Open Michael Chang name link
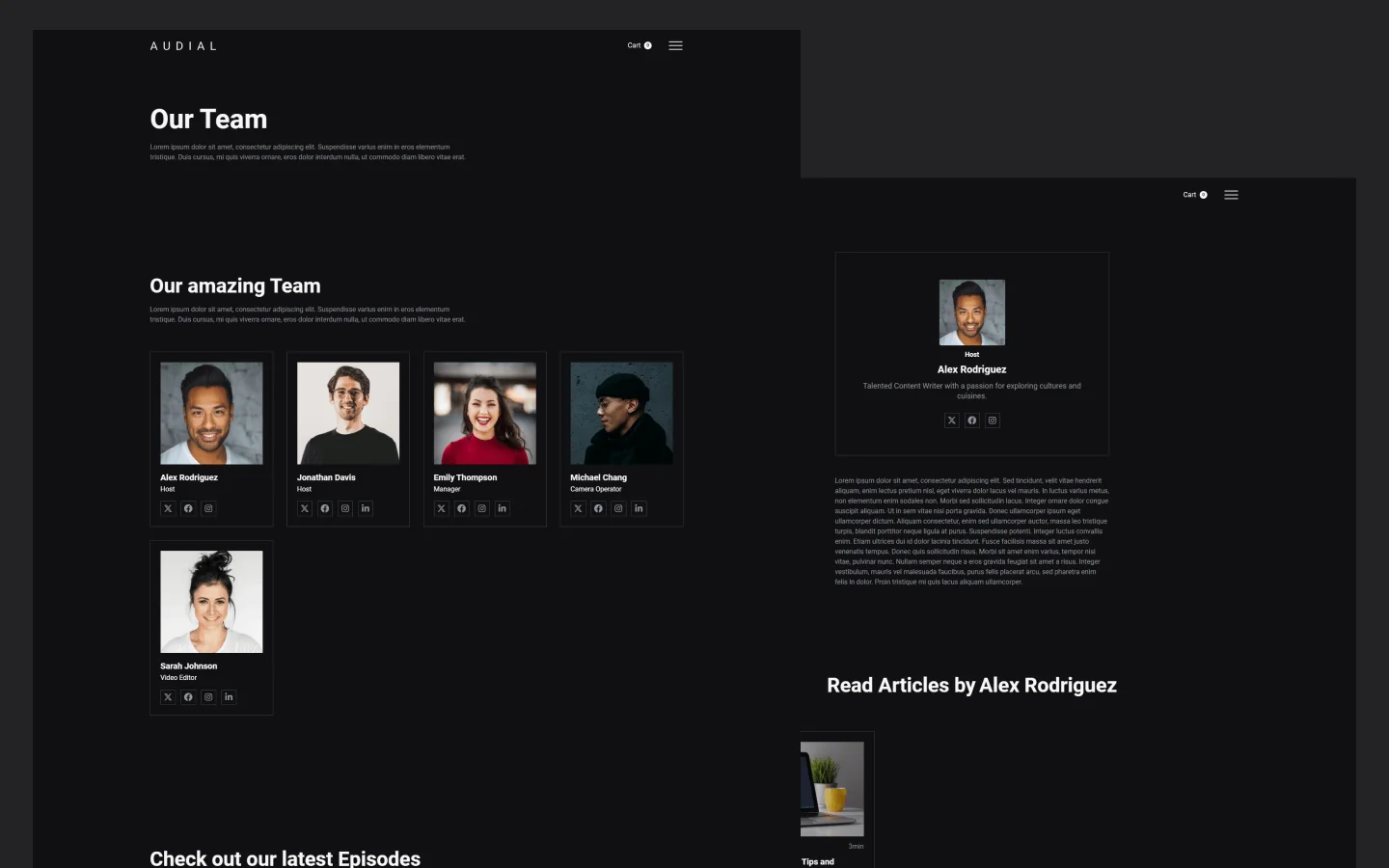 pyautogui.click(x=598, y=477)
